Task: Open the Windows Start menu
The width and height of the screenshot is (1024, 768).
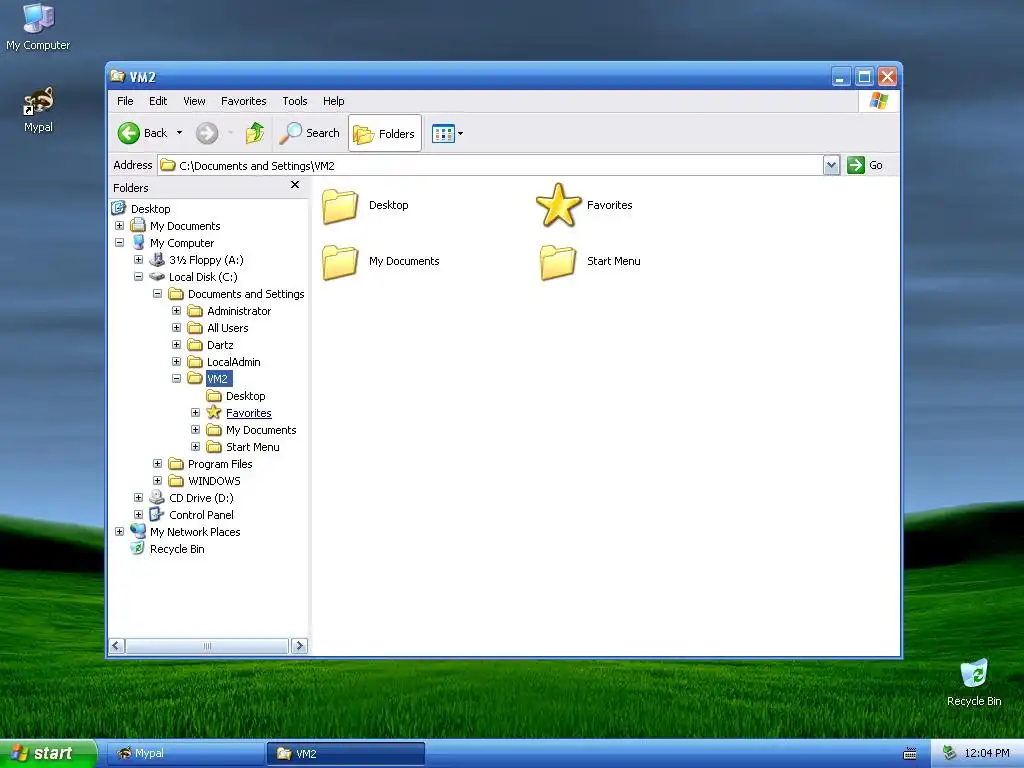Action: [48, 753]
